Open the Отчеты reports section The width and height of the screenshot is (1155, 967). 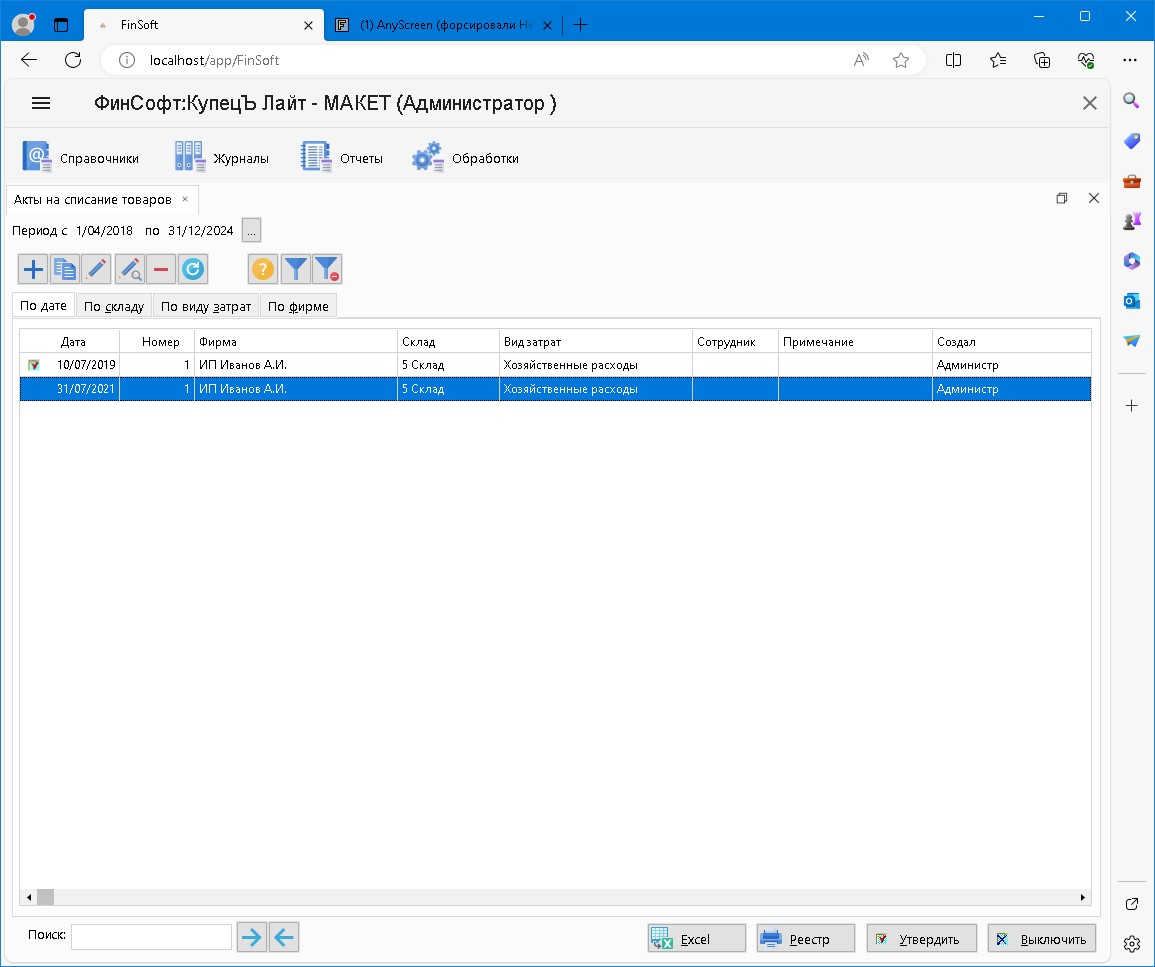[x=342, y=158]
